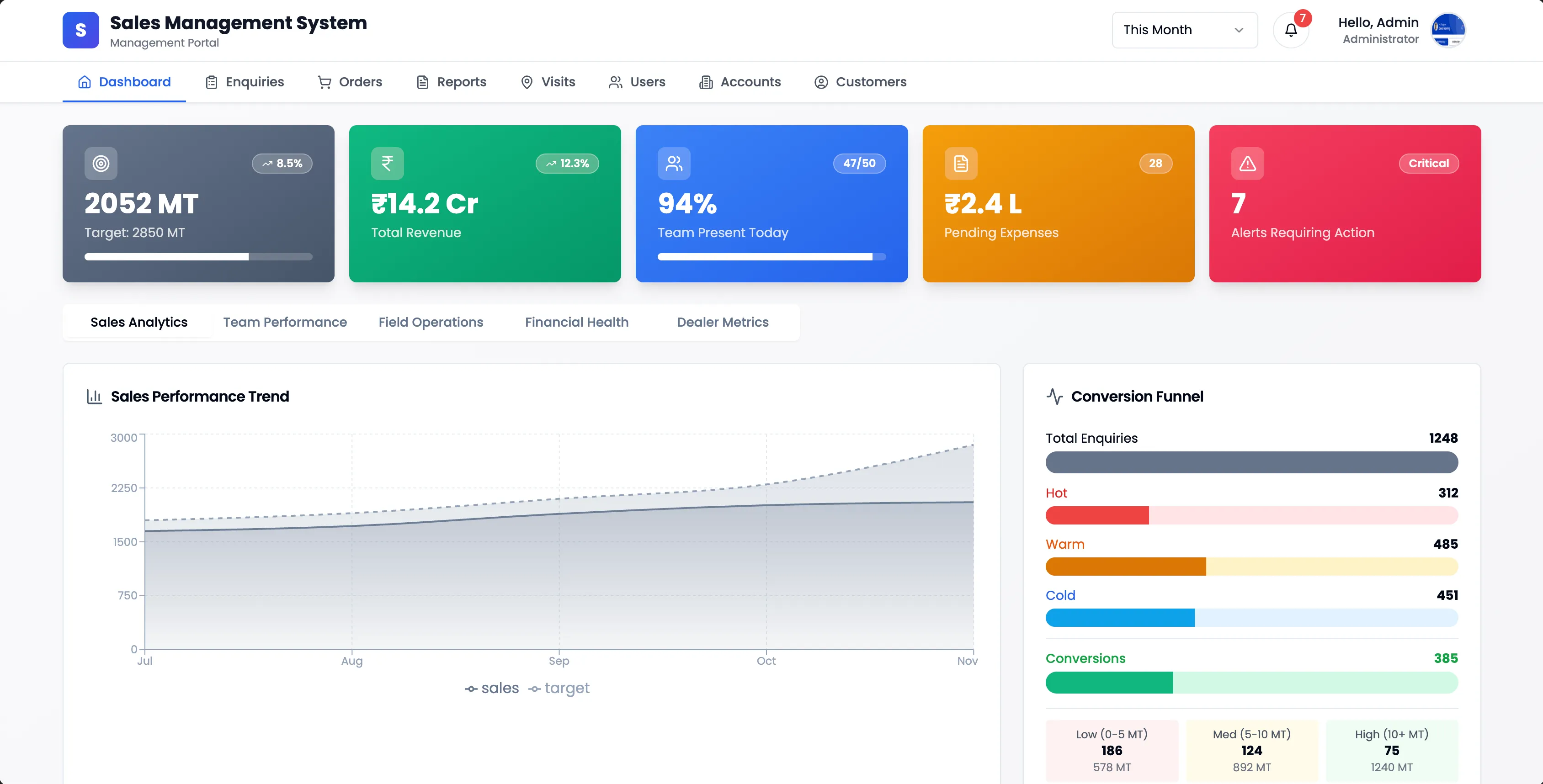1543x784 pixels.
Task: Click the target icon on the 2052 MT card
Action: click(x=101, y=163)
